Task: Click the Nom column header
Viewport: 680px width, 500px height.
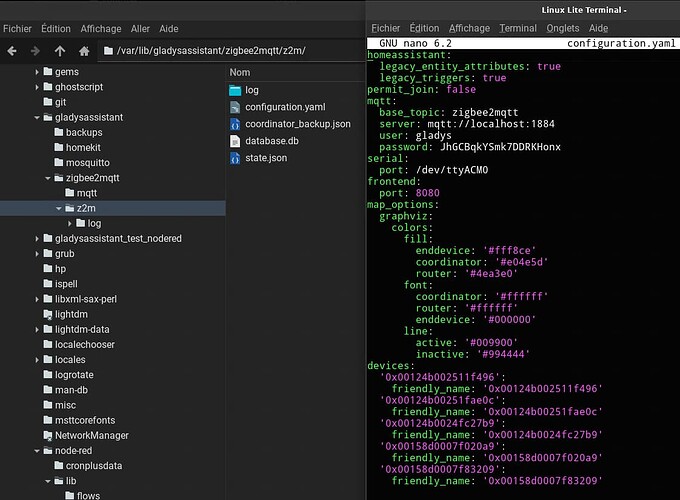Action: click(240, 72)
